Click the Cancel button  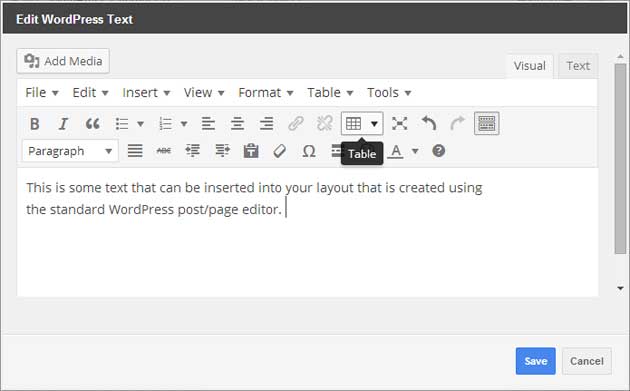pos(587,361)
